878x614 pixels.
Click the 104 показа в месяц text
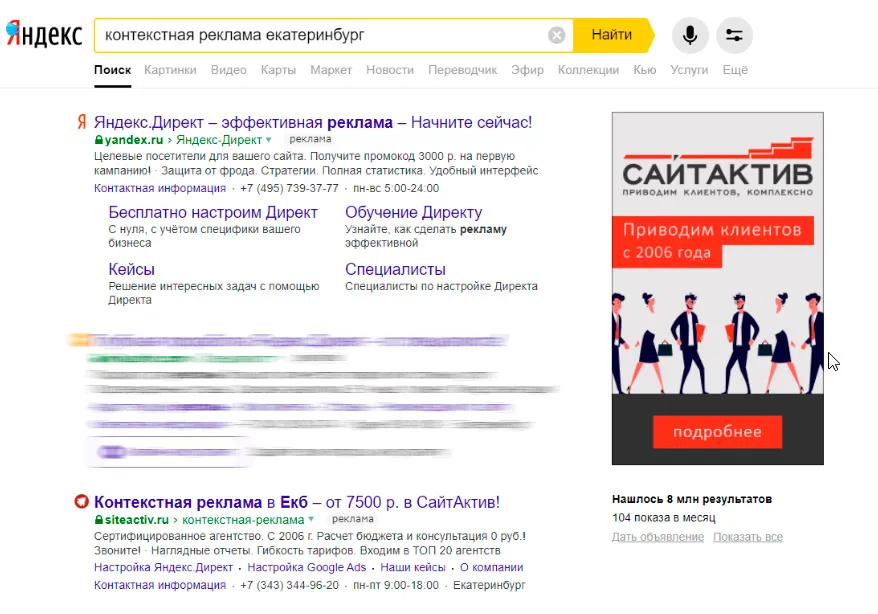(x=664, y=517)
